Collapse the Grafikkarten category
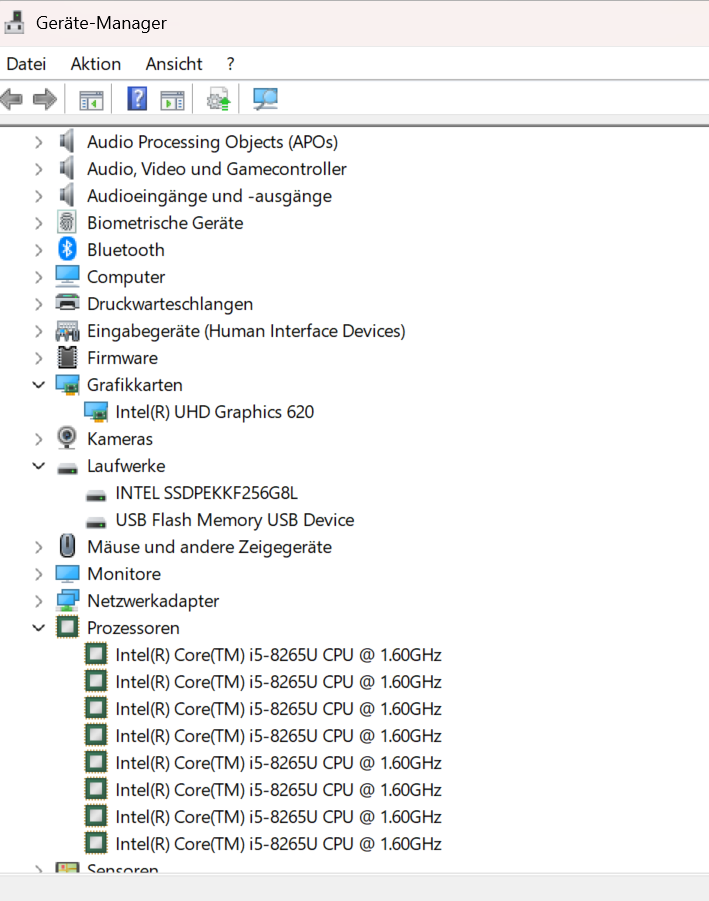Screen dimensions: 709x901 pos(38,385)
